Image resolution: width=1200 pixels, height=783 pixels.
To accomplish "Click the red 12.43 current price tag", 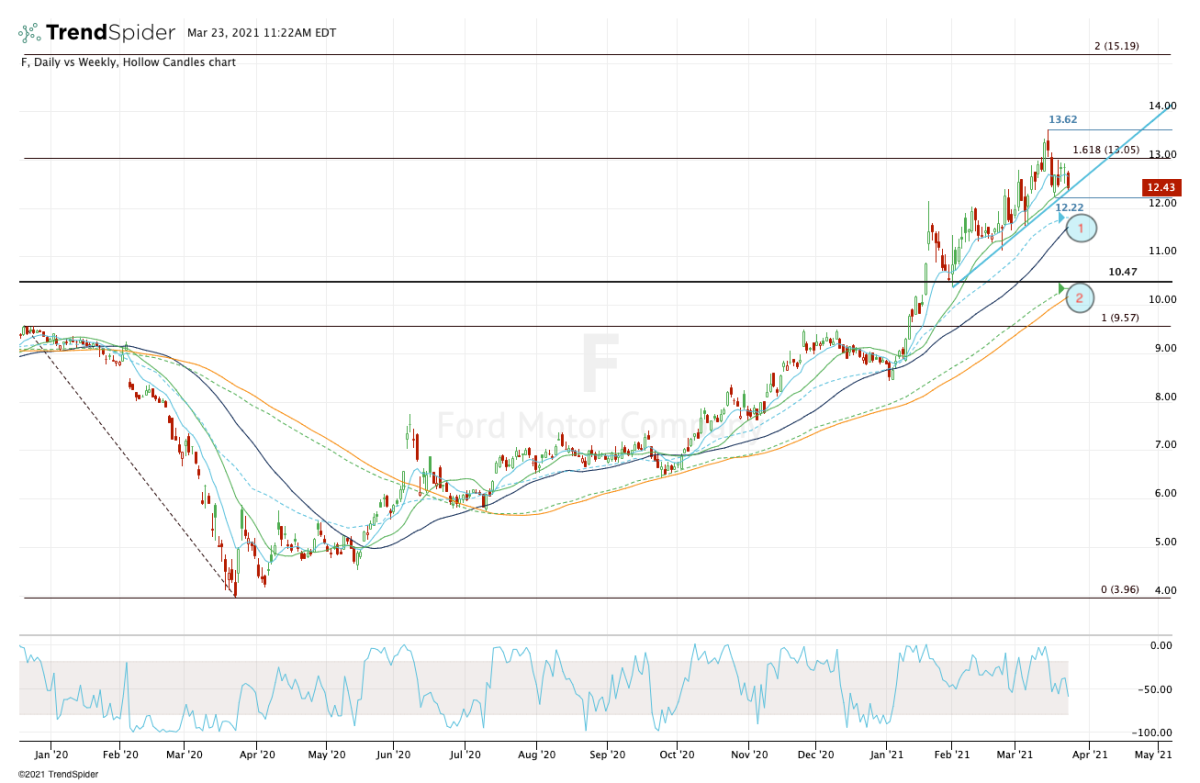I will 1161,187.
